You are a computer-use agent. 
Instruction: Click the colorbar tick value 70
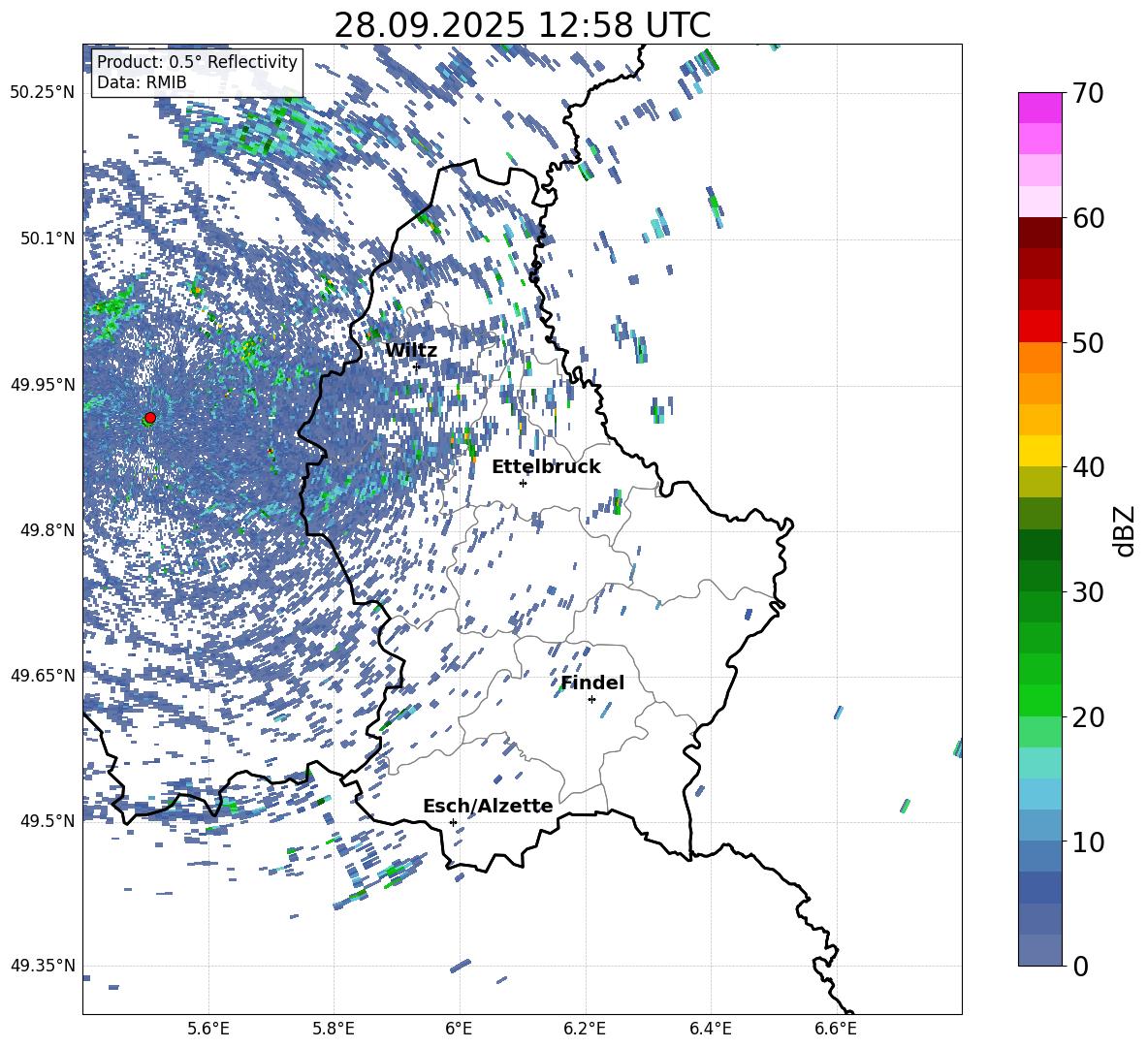1088,94
